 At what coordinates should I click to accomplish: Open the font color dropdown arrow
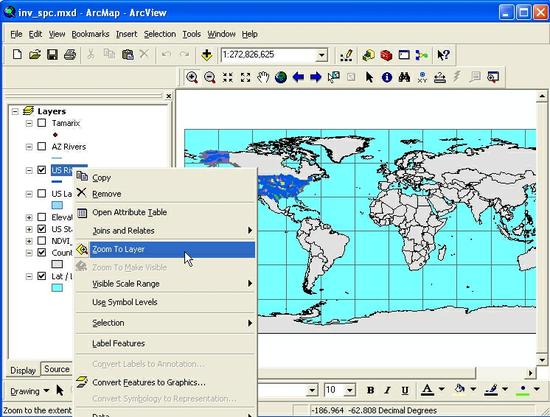point(442,389)
